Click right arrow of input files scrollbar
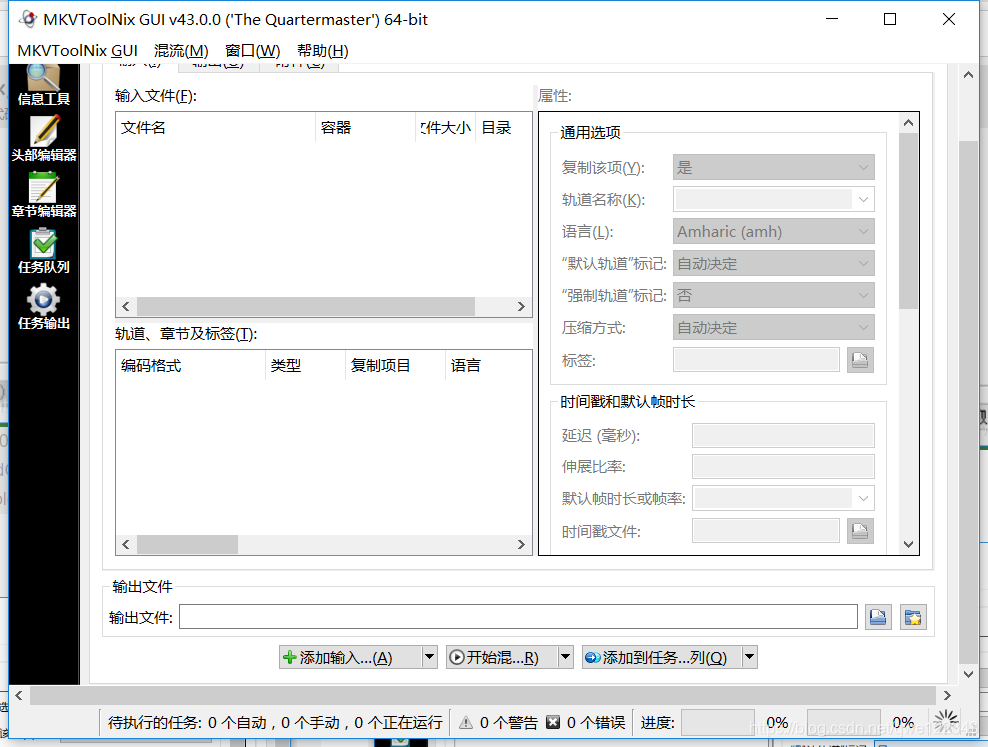988x747 pixels. click(521, 307)
